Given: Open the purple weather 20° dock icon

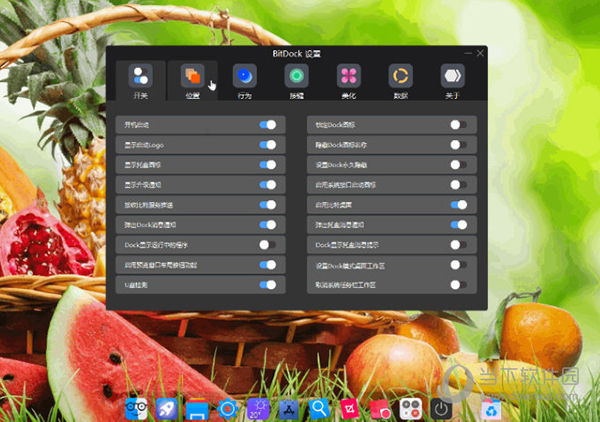Looking at the screenshot, I should pos(258,408).
